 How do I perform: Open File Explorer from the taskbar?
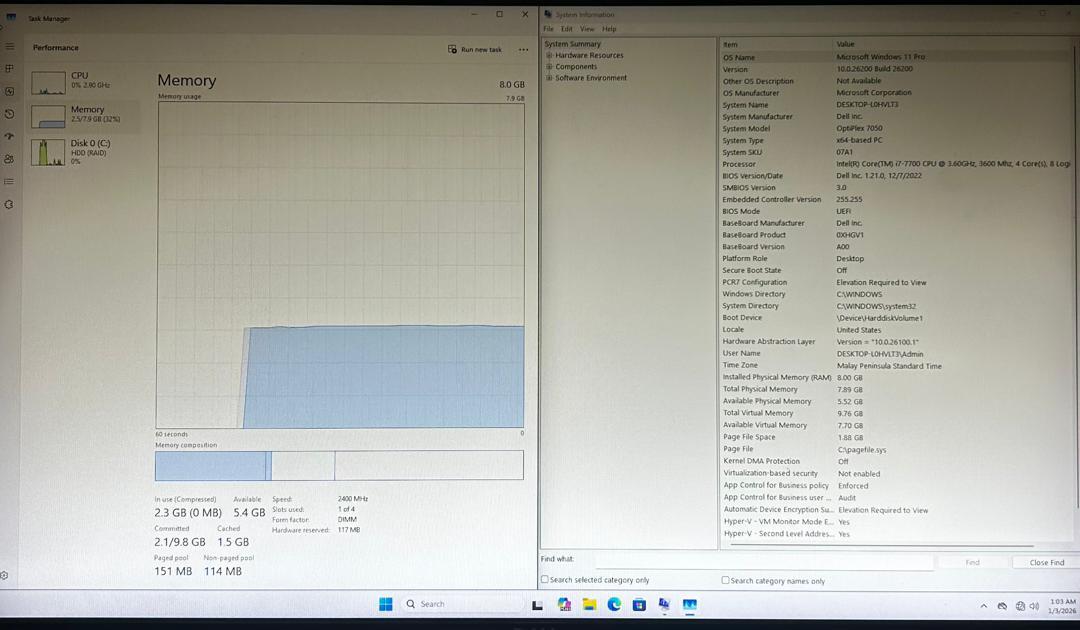[589, 604]
